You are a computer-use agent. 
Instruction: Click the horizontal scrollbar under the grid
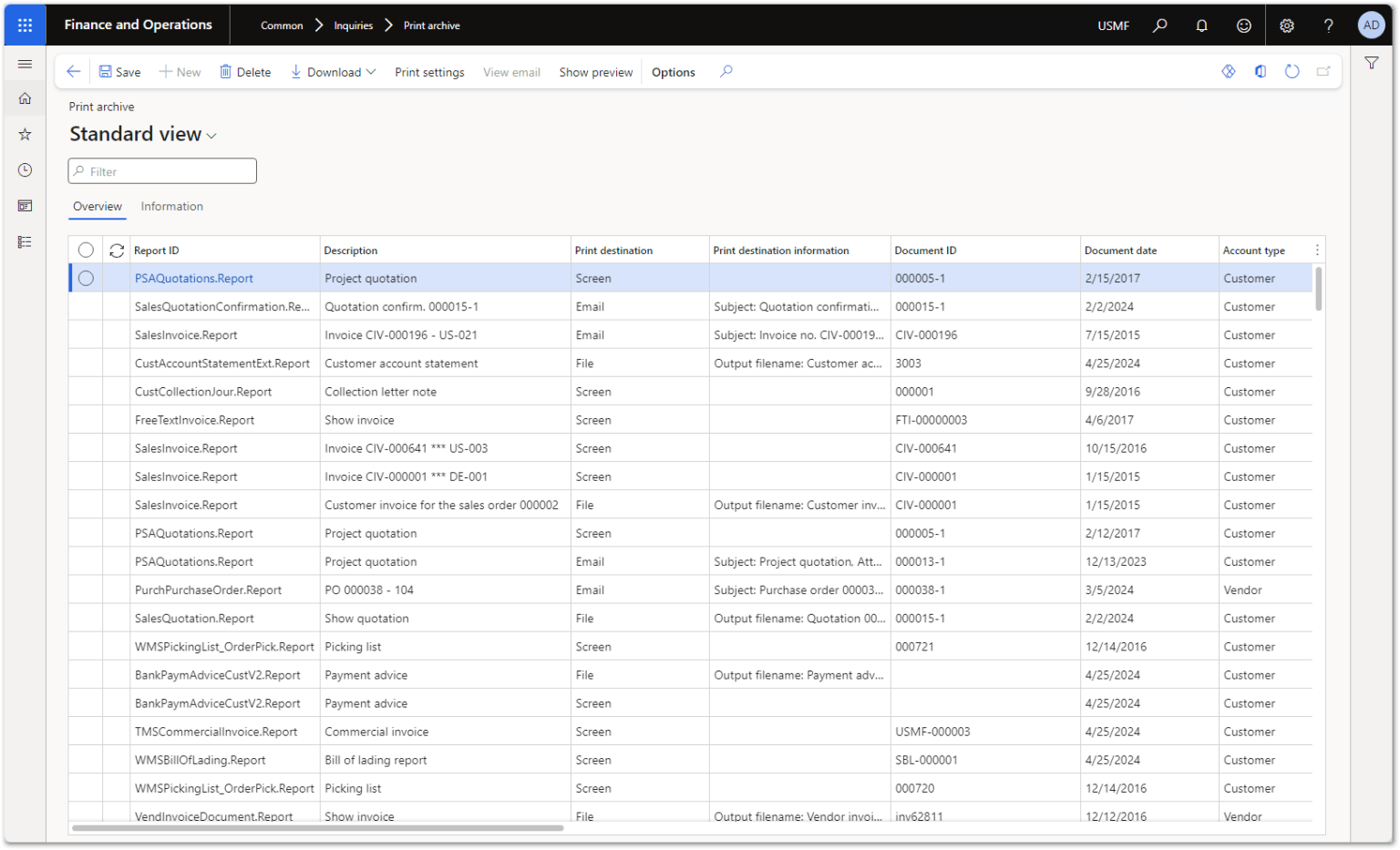(317, 828)
